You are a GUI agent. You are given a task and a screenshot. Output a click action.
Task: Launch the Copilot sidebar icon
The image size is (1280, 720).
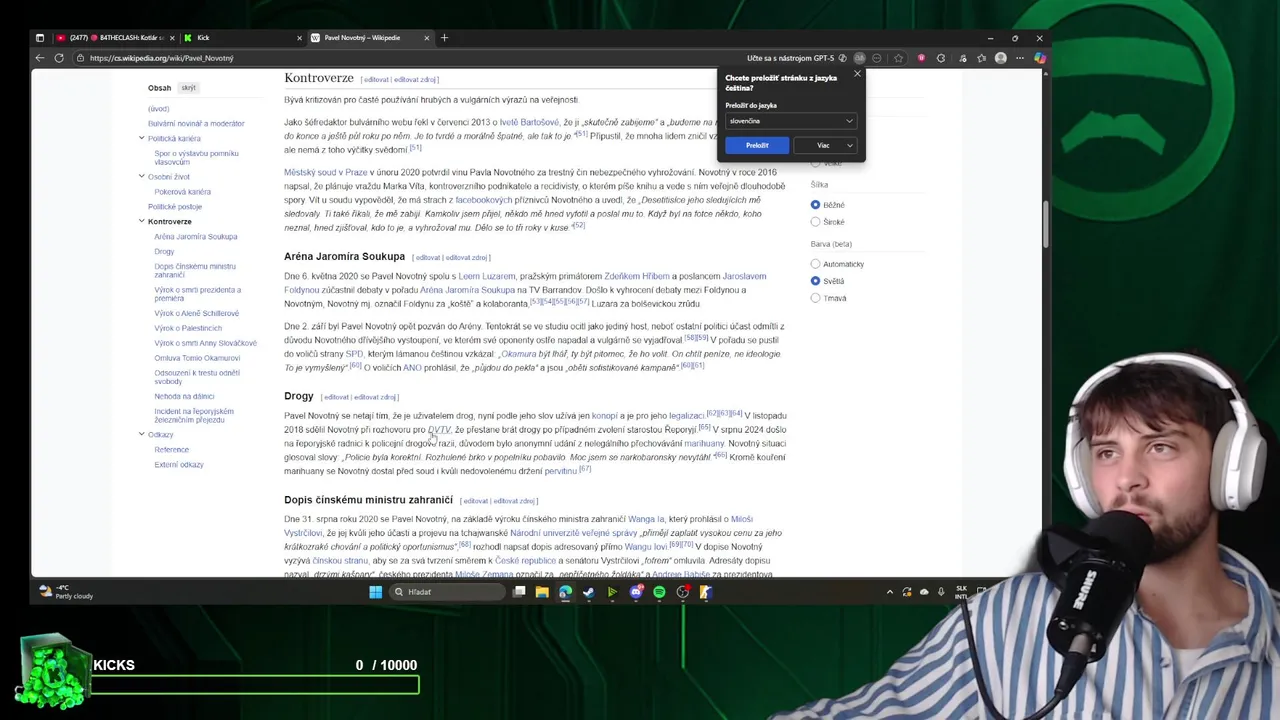point(1039,58)
